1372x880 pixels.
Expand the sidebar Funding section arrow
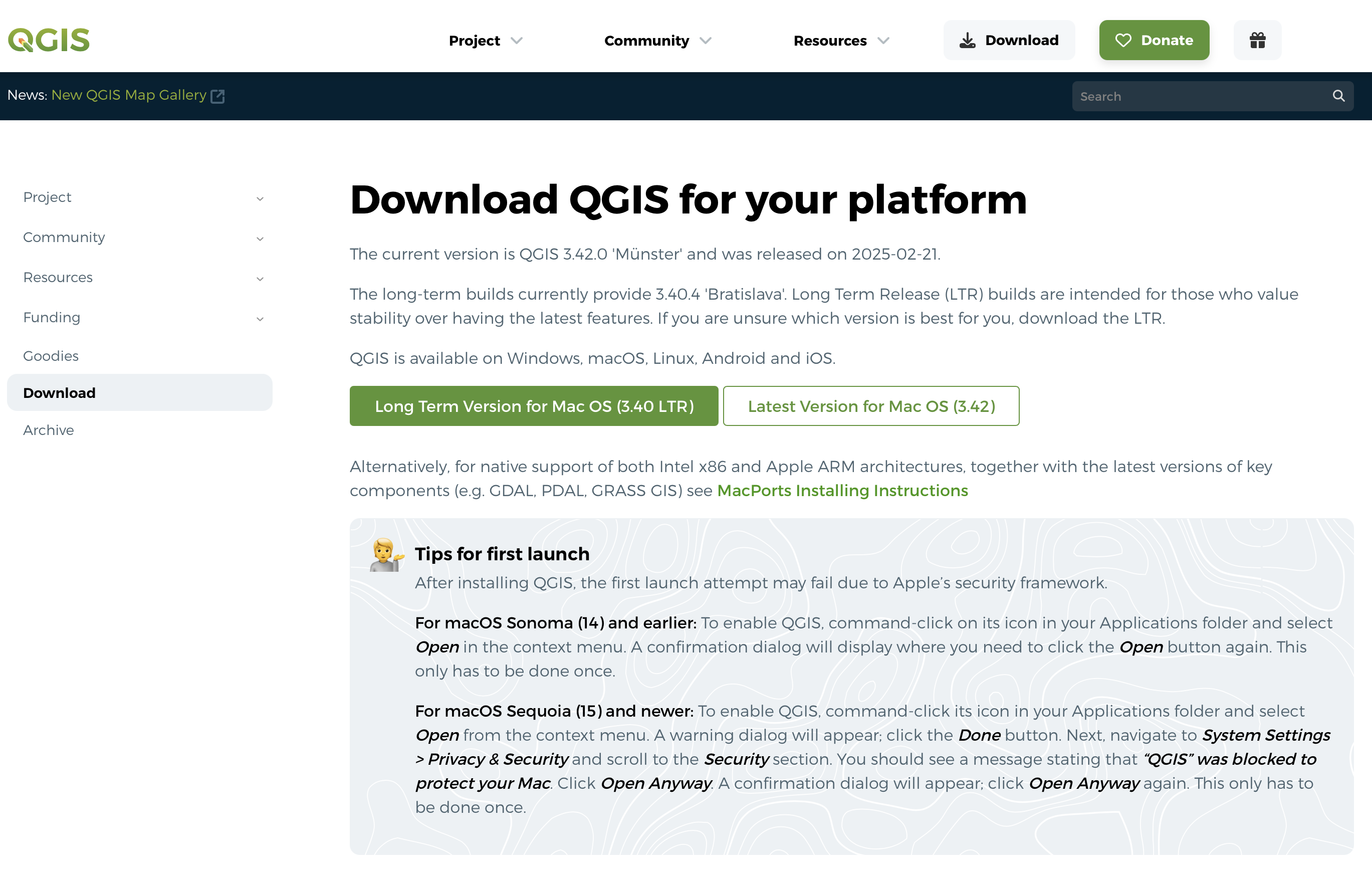tap(260, 319)
